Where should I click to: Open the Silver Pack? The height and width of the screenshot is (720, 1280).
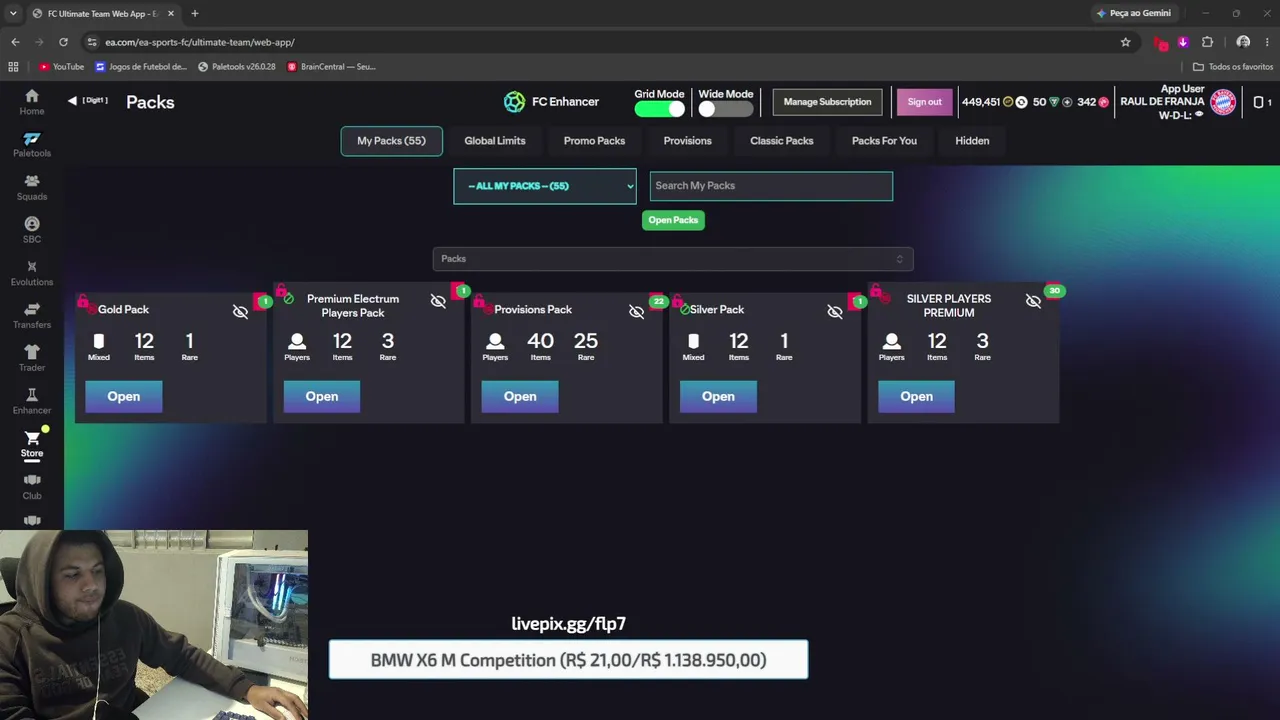(718, 397)
